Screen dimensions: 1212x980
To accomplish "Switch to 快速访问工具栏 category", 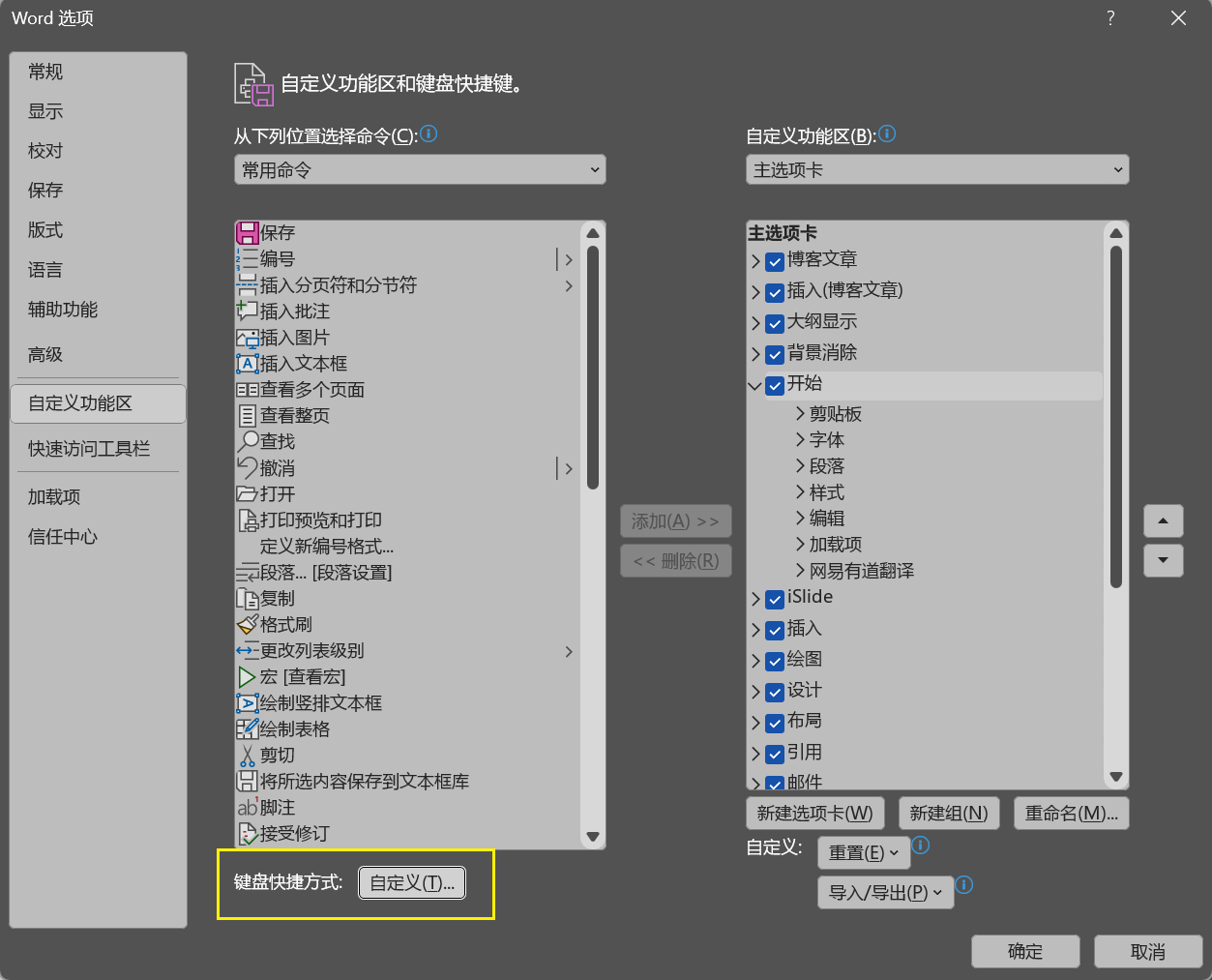I will (x=98, y=449).
